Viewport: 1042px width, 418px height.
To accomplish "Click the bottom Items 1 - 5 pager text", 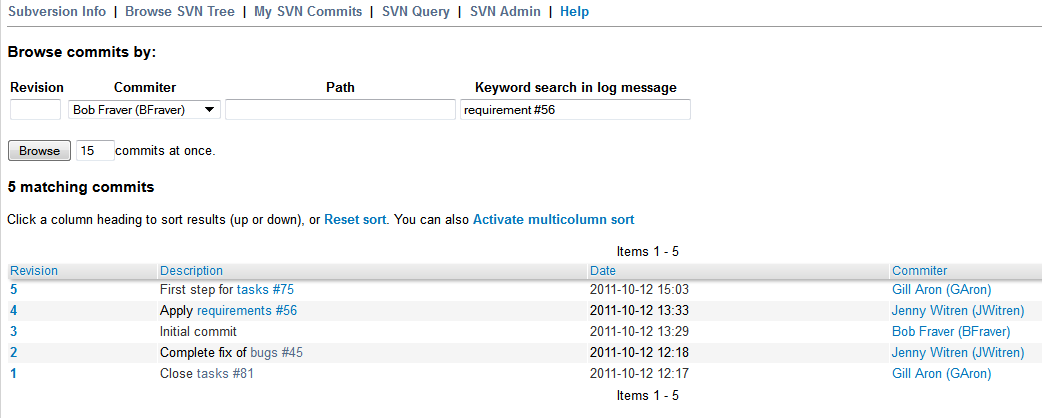I will pyautogui.click(x=647, y=395).
